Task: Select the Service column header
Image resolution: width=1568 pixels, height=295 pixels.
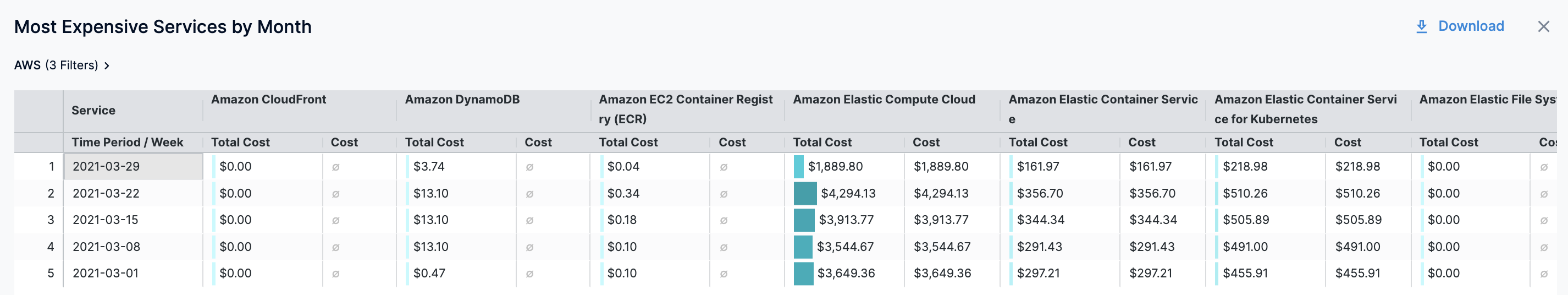Action: (93, 110)
